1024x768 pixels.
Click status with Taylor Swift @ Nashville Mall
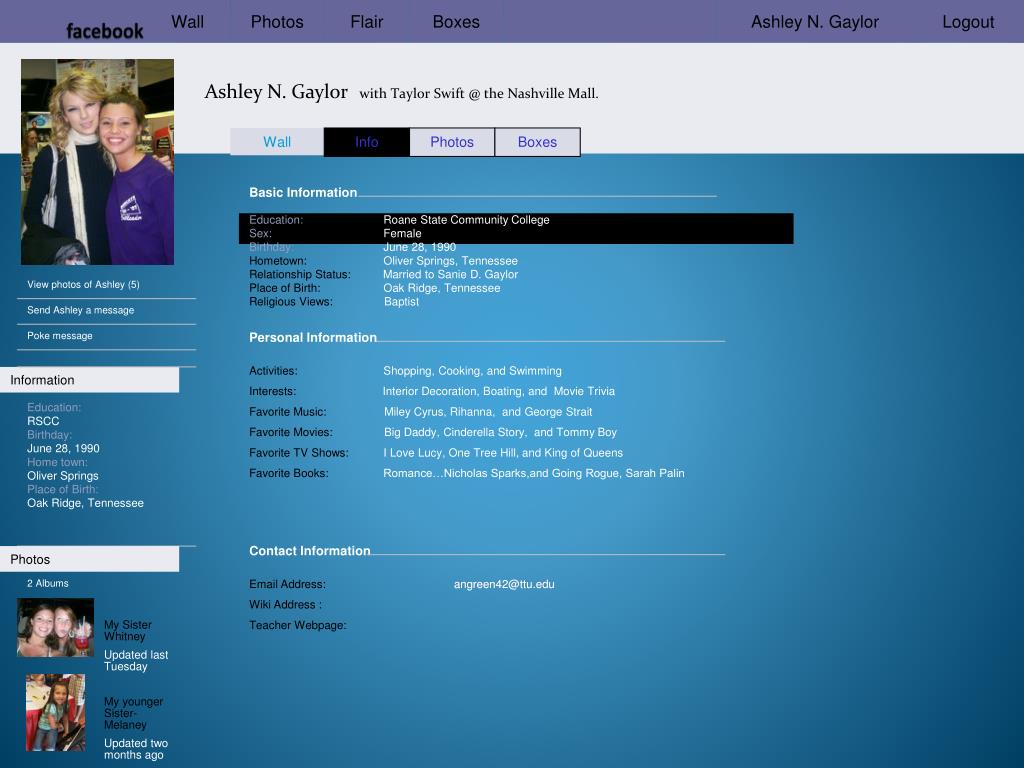pyautogui.click(x=479, y=93)
